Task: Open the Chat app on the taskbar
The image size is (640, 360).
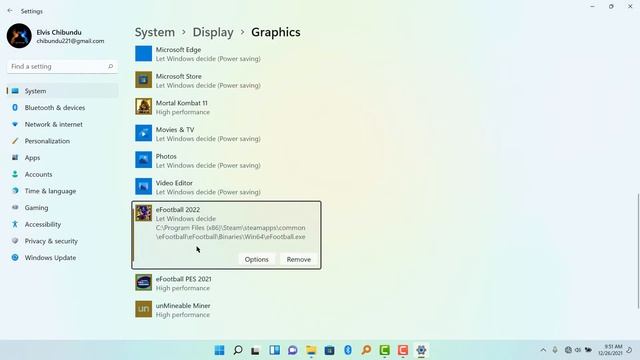Action: click(293, 350)
